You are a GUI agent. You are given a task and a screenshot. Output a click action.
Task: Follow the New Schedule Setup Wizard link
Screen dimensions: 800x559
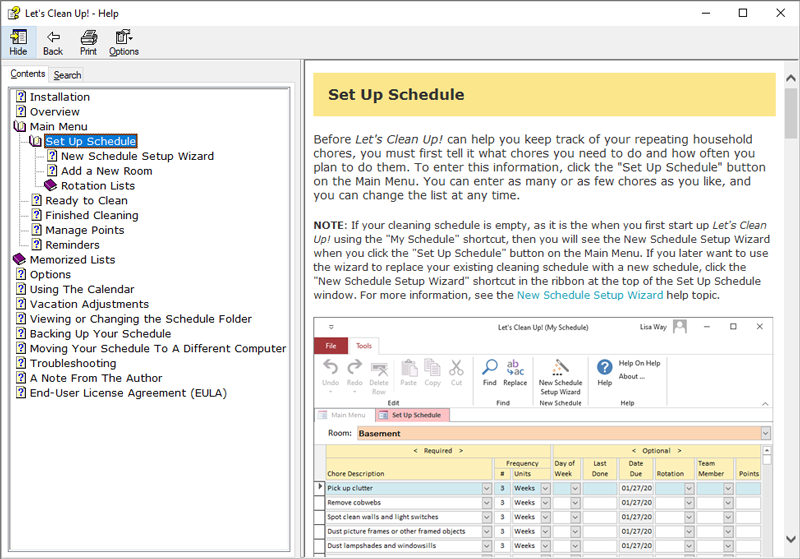point(590,295)
